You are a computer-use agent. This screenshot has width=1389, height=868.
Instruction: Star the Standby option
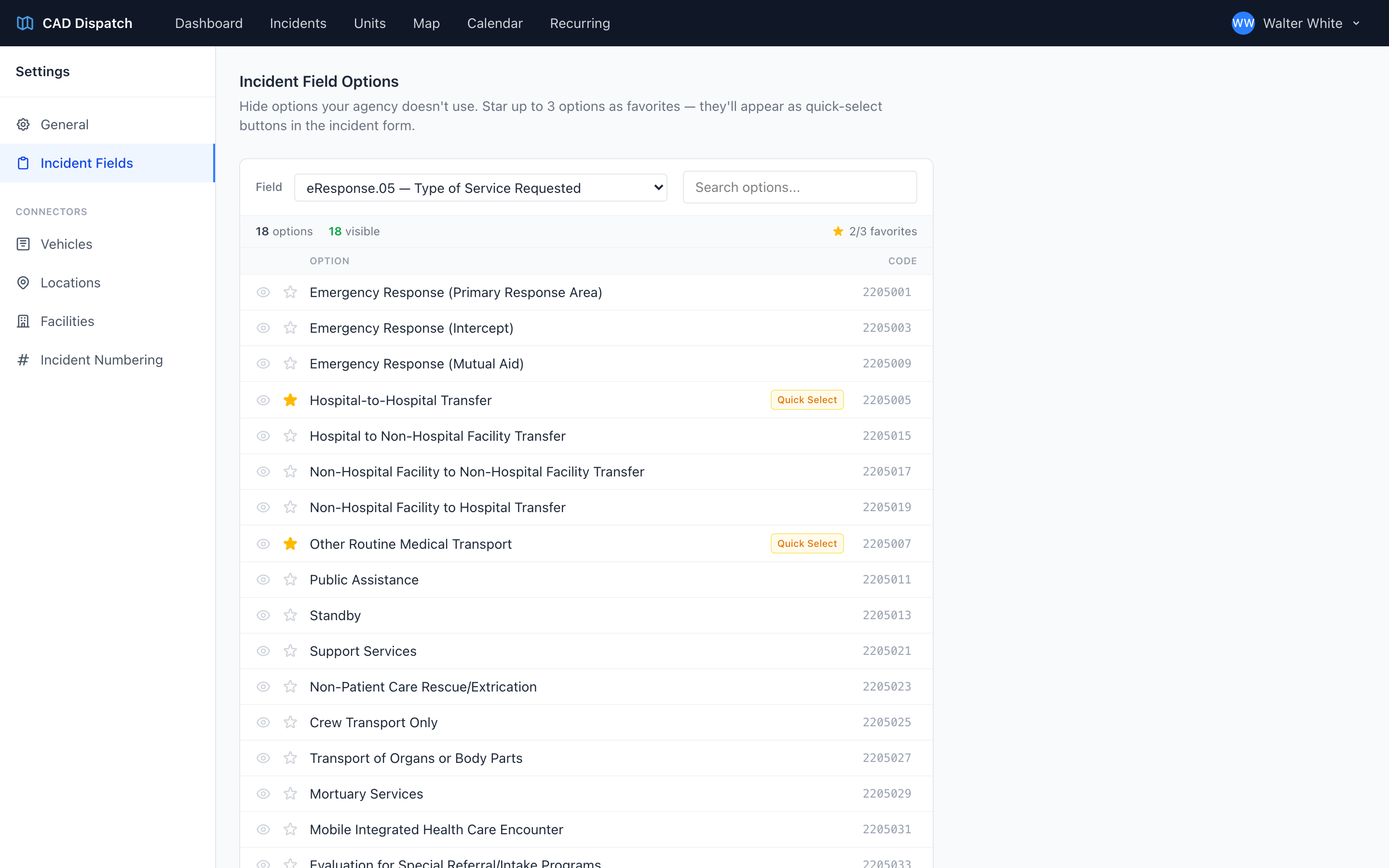(x=290, y=615)
